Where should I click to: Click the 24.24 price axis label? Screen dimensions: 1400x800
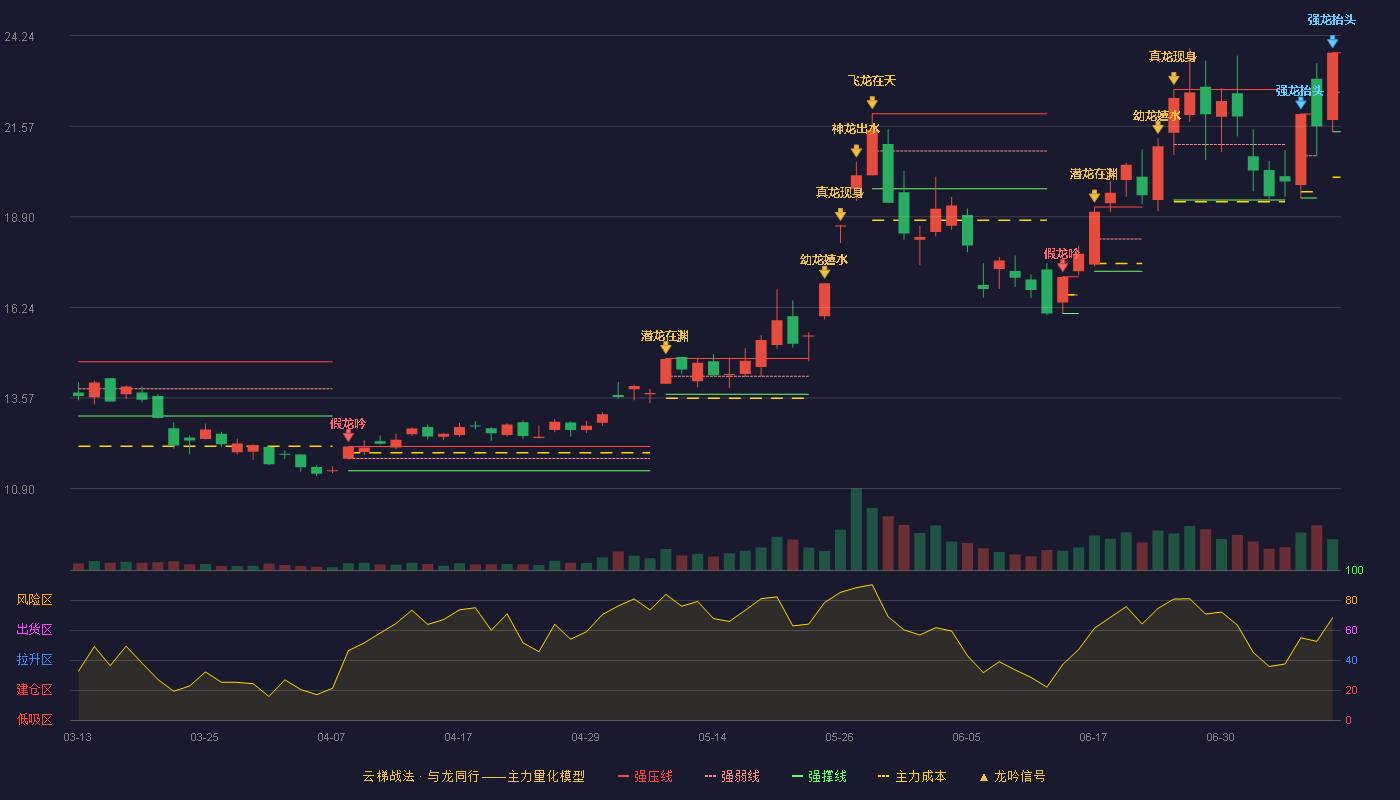click(x=19, y=37)
